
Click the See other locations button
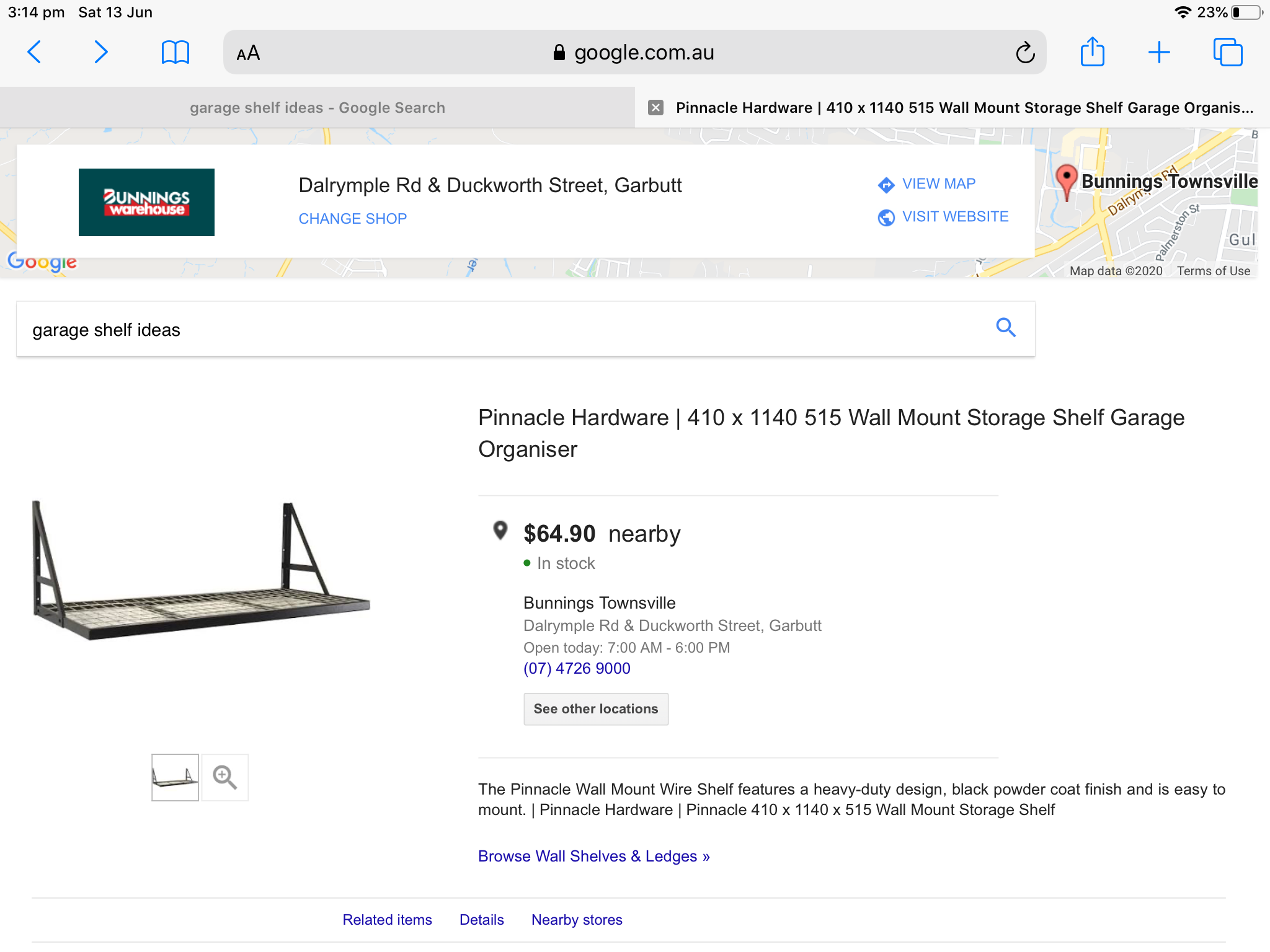pyautogui.click(x=595, y=709)
